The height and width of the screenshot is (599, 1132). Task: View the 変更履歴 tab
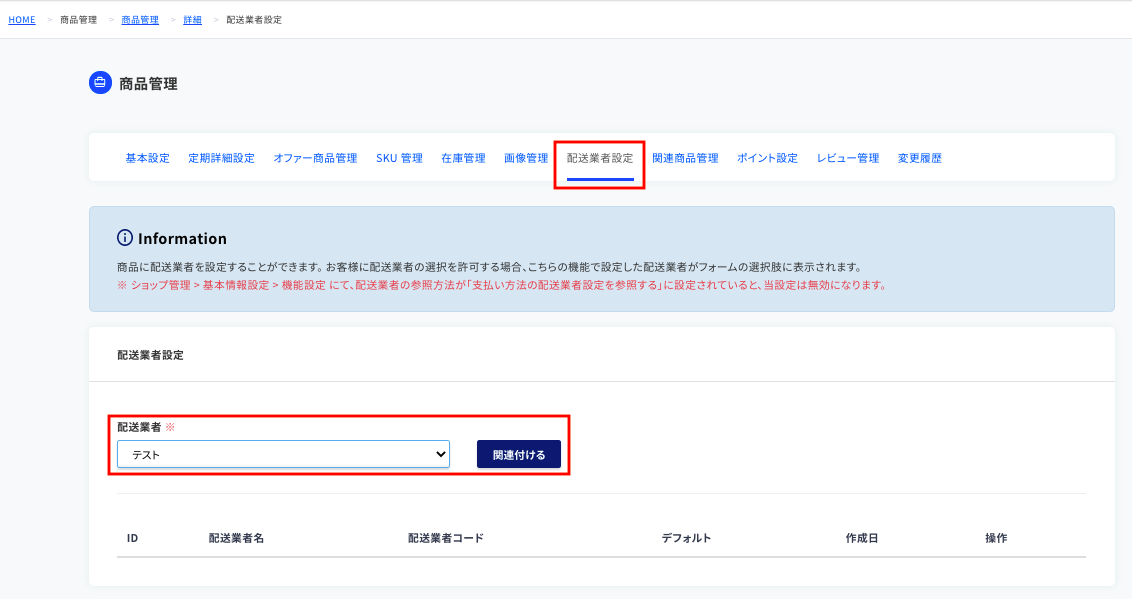click(x=920, y=158)
